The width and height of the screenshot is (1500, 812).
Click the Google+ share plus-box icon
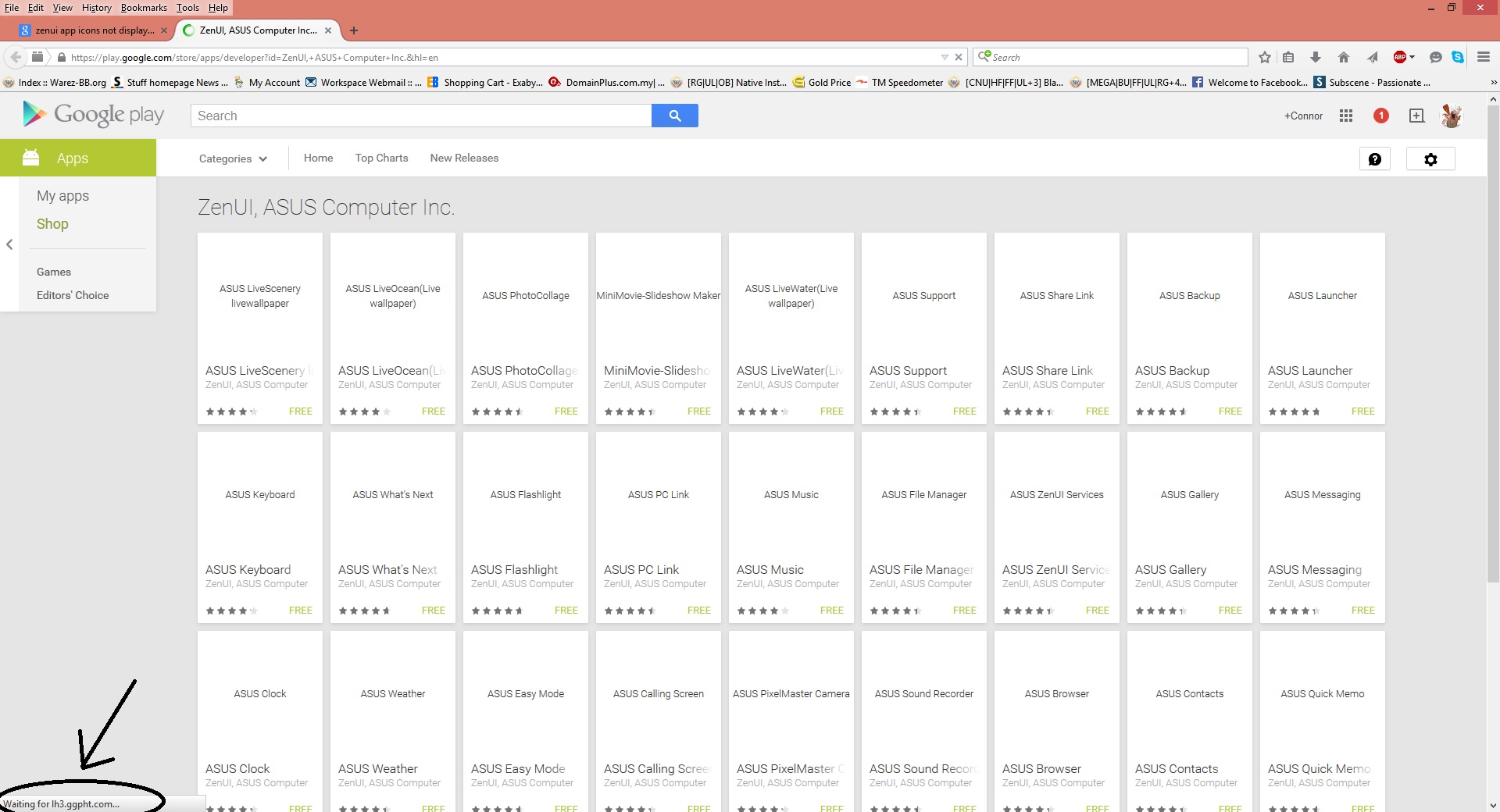point(1416,116)
